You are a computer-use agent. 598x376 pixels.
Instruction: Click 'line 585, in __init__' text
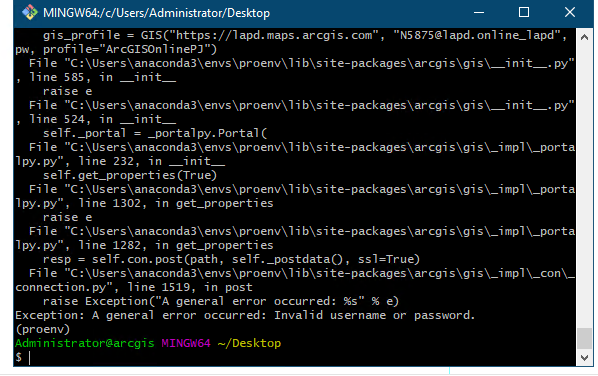103,77
